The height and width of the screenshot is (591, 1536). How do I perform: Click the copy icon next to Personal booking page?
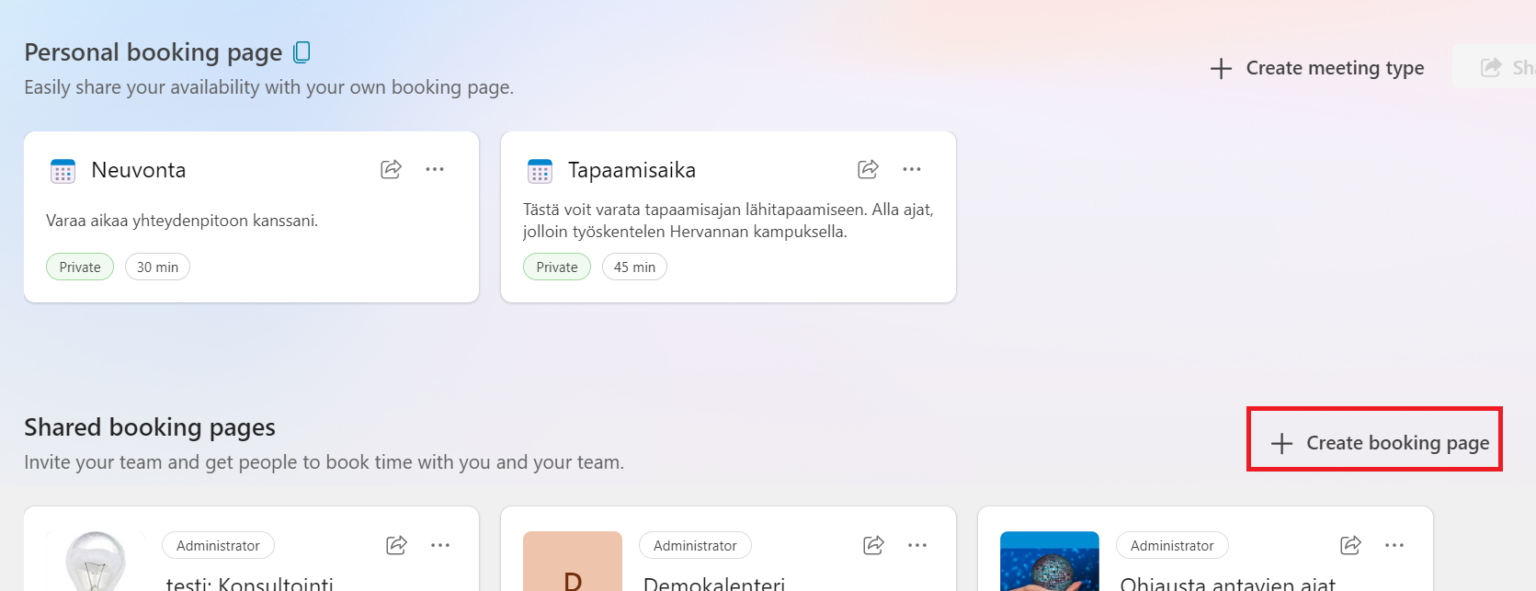click(x=301, y=51)
